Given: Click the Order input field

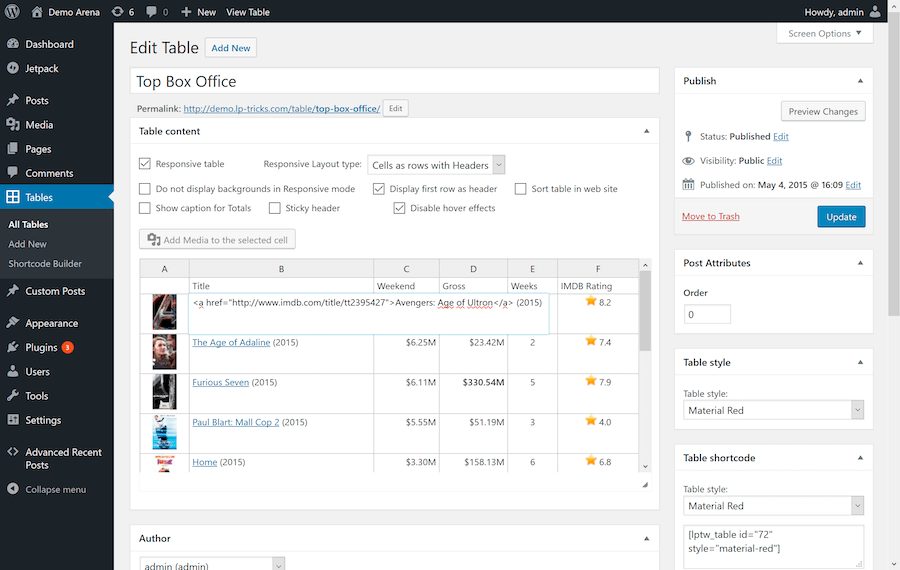Looking at the screenshot, I should coord(707,315).
